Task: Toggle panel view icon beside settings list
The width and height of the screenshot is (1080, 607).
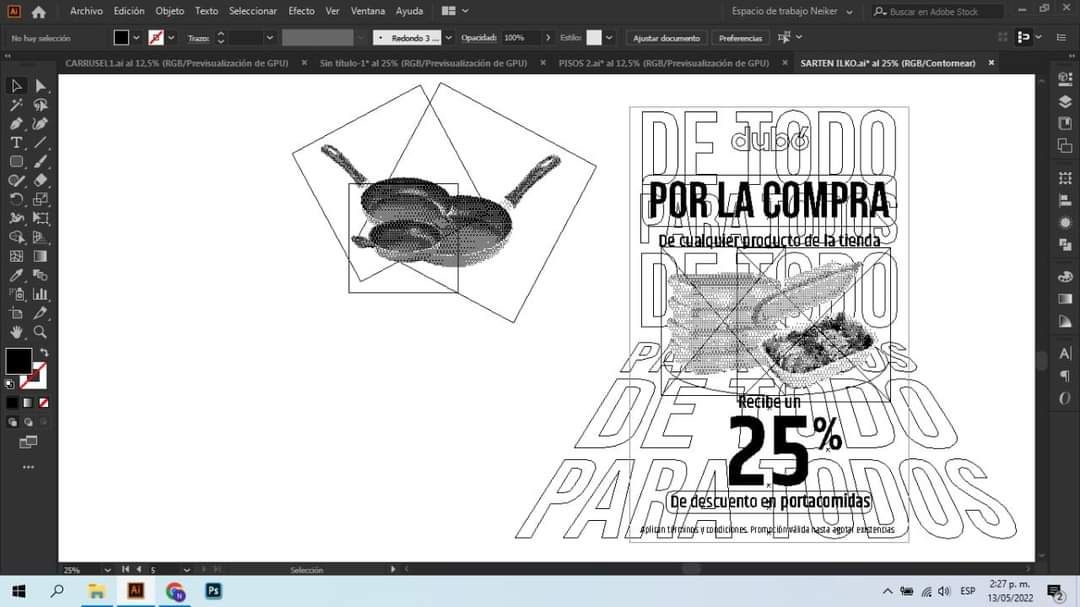Action: (1024, 37)
